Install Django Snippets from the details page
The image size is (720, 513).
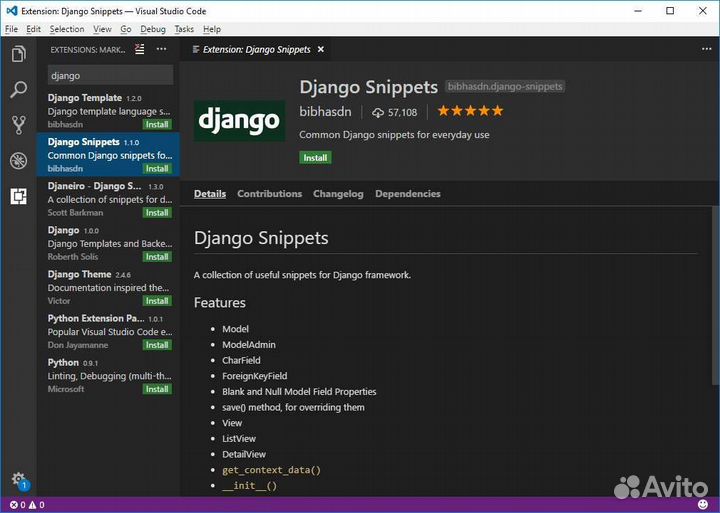pyautogui.click(x=315, y=158)
